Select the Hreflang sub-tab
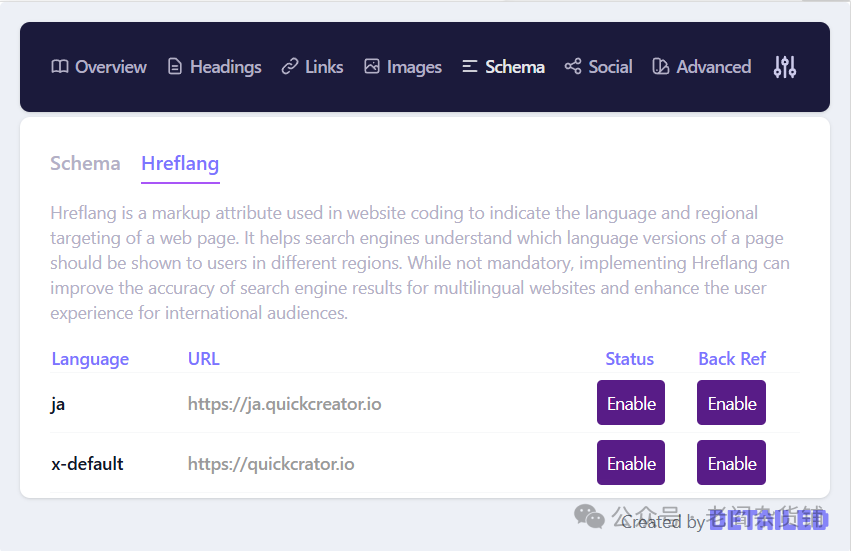 [x=180, y=163]
